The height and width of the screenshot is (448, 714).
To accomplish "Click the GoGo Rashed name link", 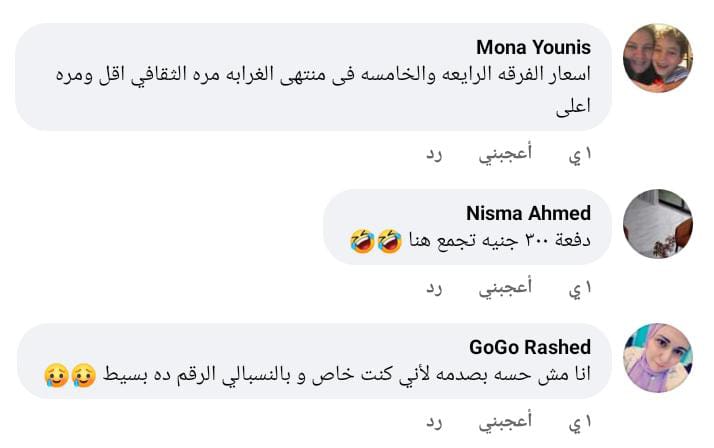I will [x=530, y=347].
